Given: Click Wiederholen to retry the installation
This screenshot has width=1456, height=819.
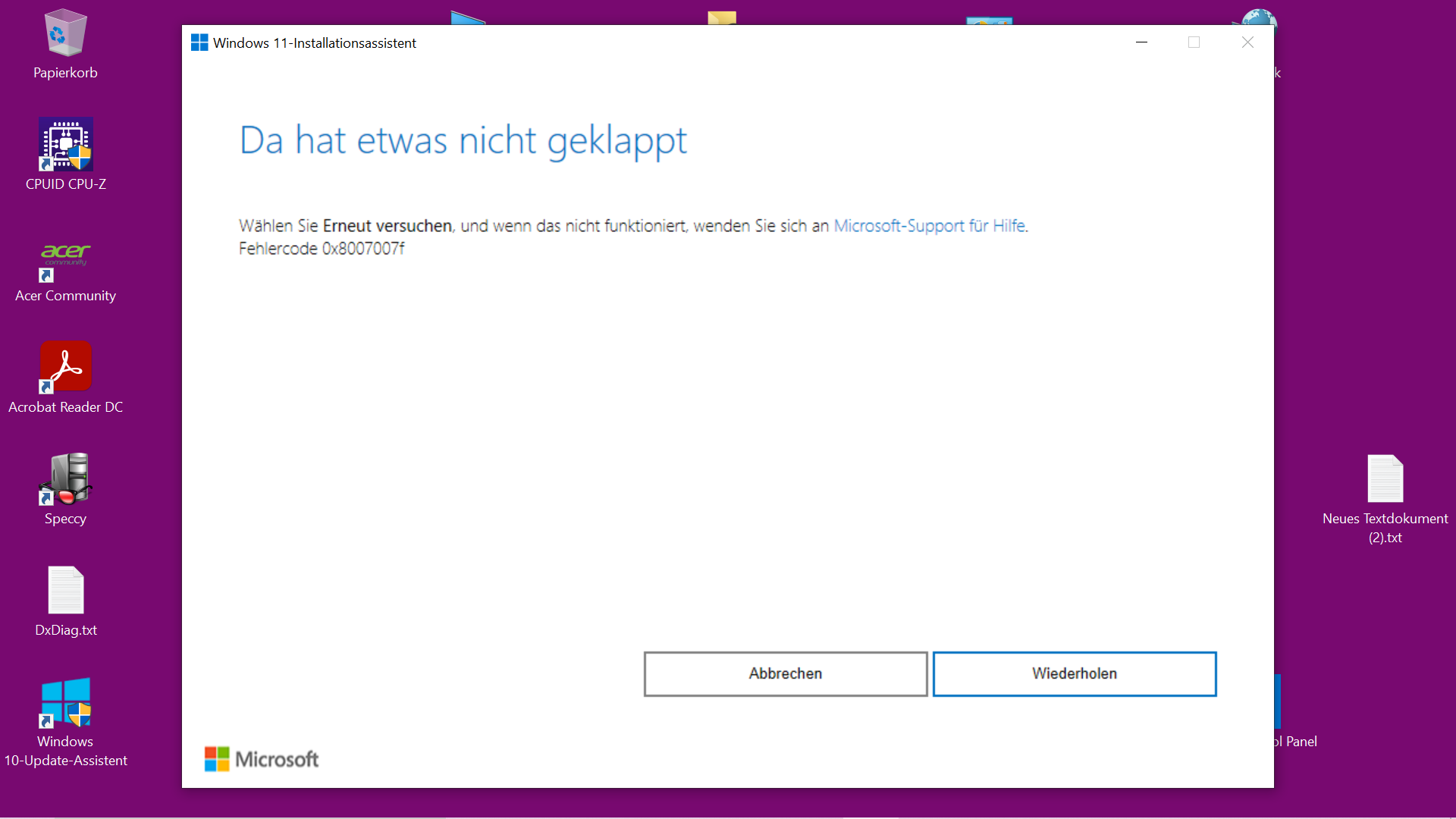Looking at the screenshot, I should point(1074,673).
